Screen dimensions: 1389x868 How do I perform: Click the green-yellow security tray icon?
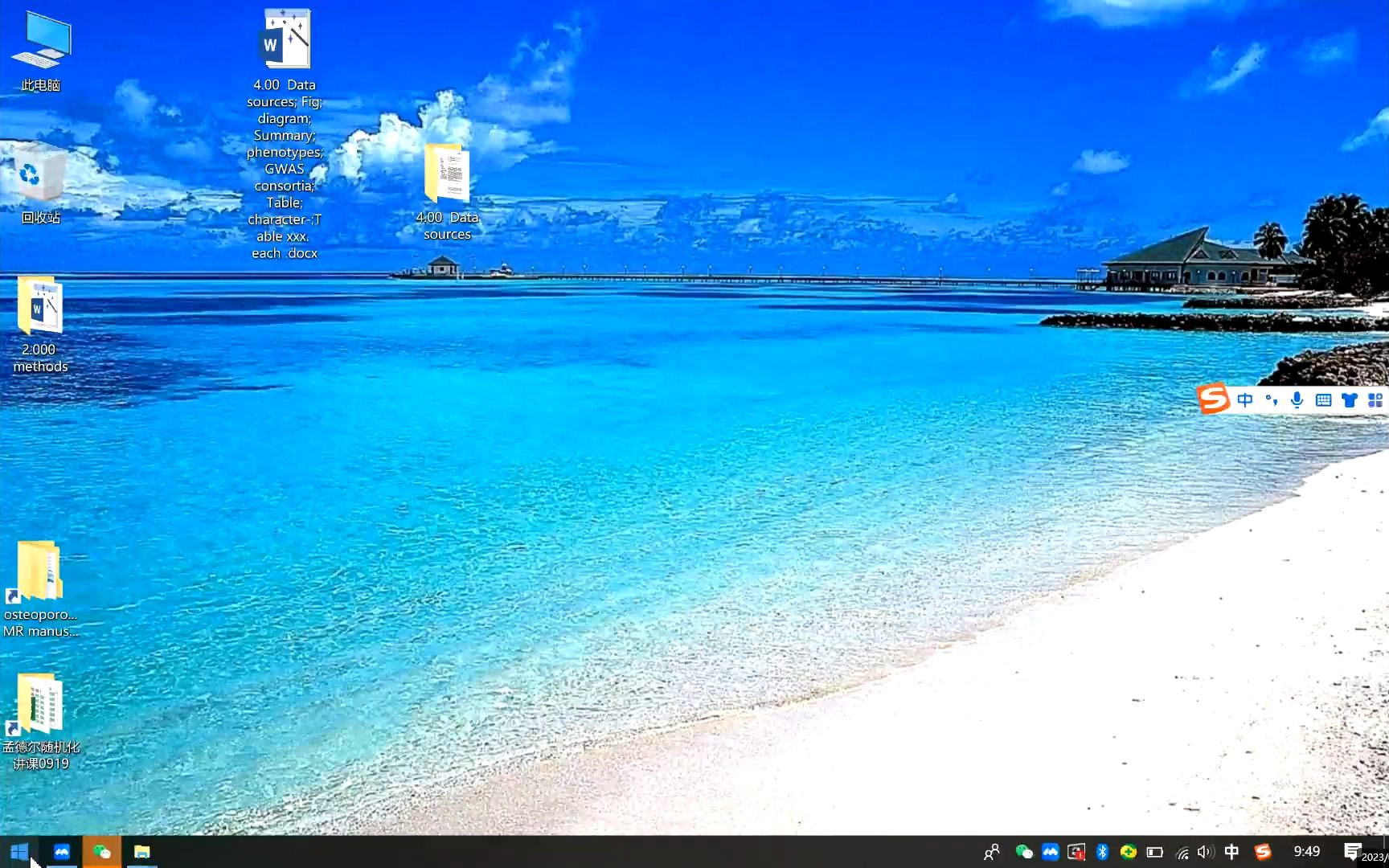coord(1129,852)
